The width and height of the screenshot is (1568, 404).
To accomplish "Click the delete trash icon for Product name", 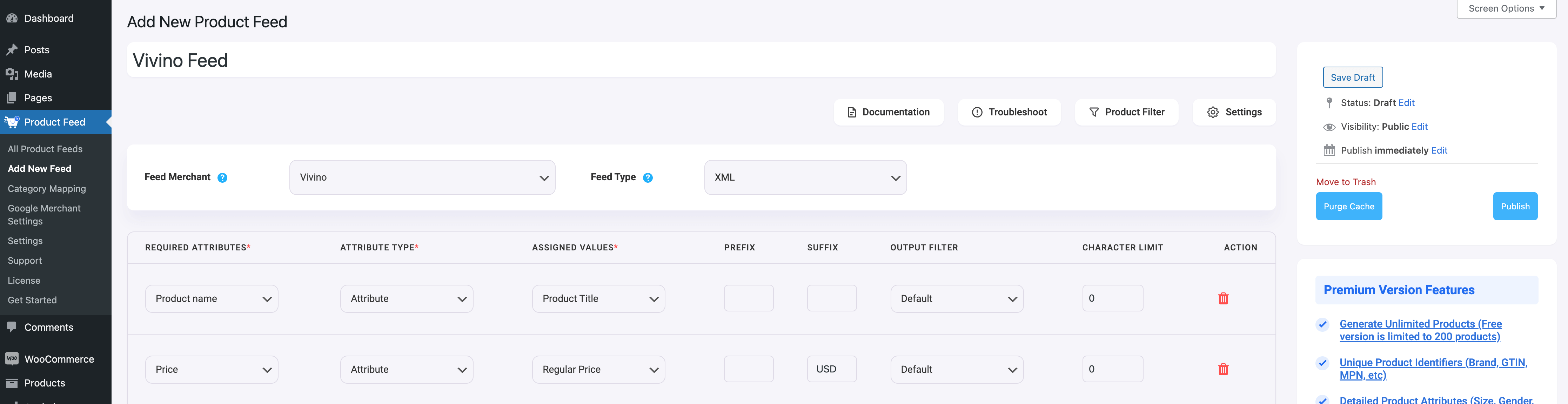I will click(1223, 298).
